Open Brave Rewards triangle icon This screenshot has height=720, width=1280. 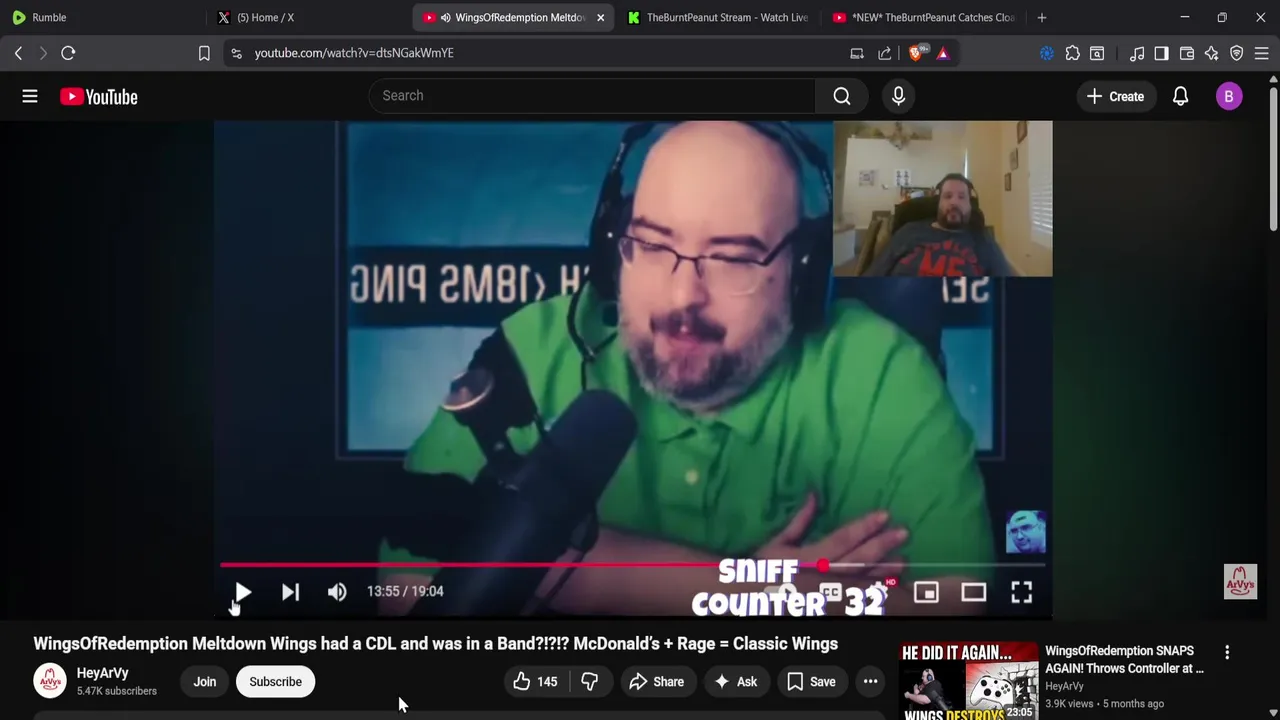(943, 53)
